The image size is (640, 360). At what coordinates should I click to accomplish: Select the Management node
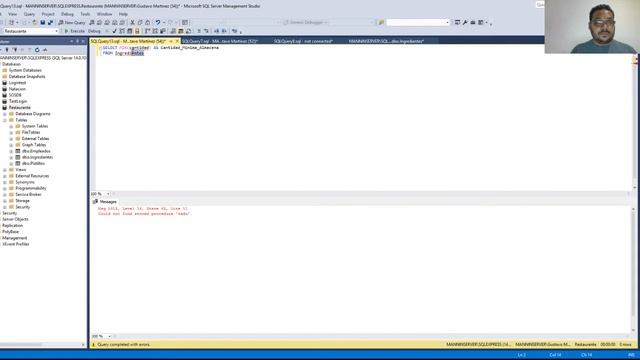pos(14,238)
